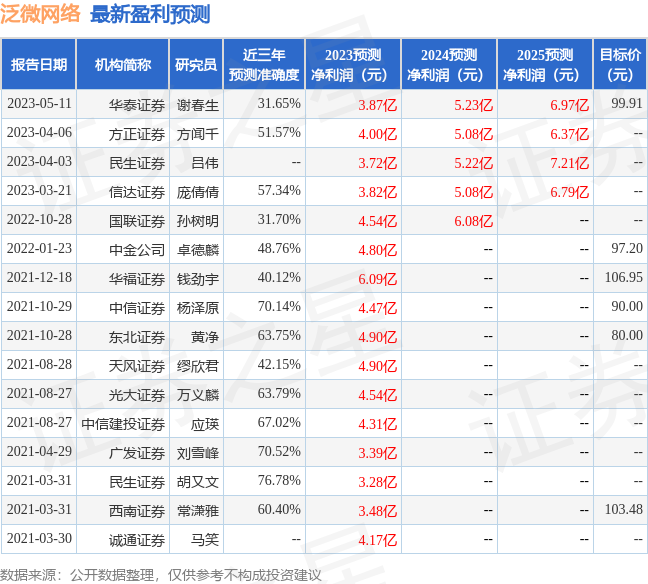
Task: Select the date 2023-04-06
Action: pos(39,133)
